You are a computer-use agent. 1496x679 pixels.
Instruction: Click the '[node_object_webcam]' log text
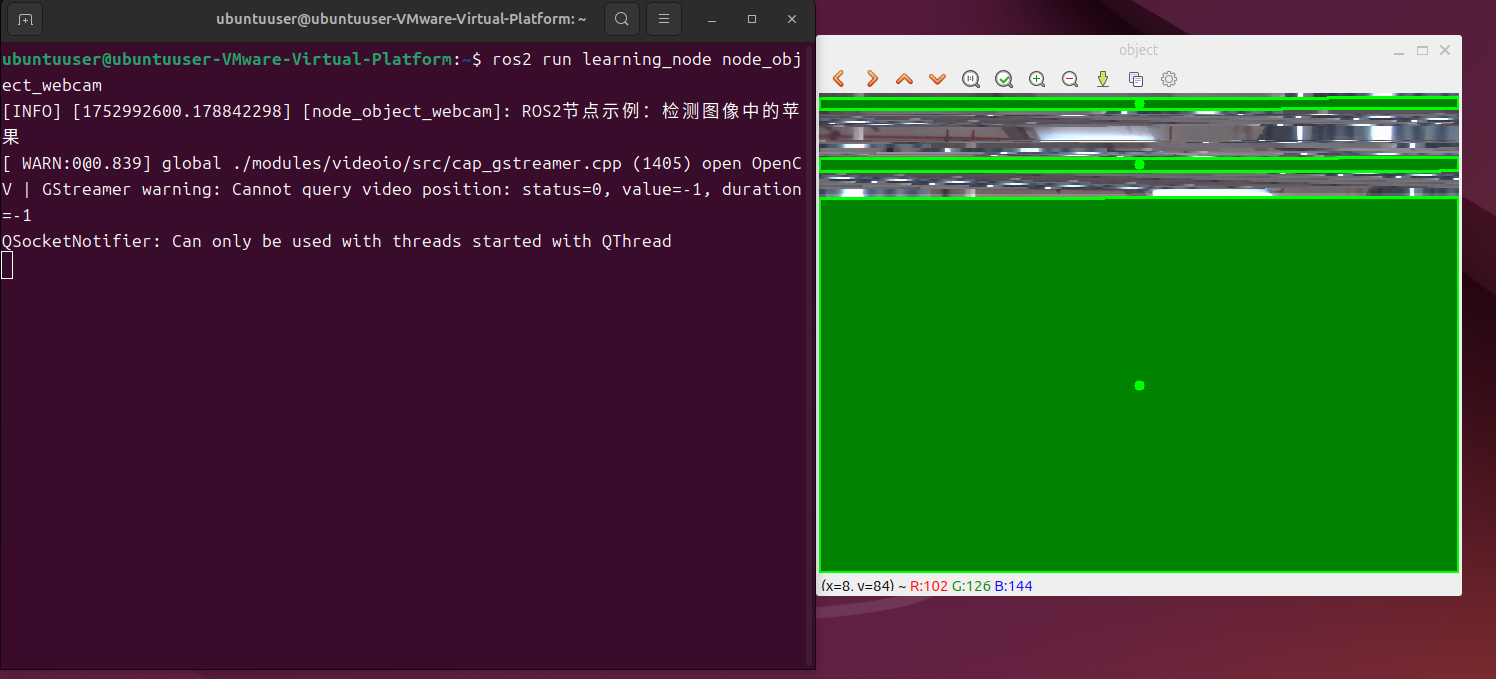[407, 112]
